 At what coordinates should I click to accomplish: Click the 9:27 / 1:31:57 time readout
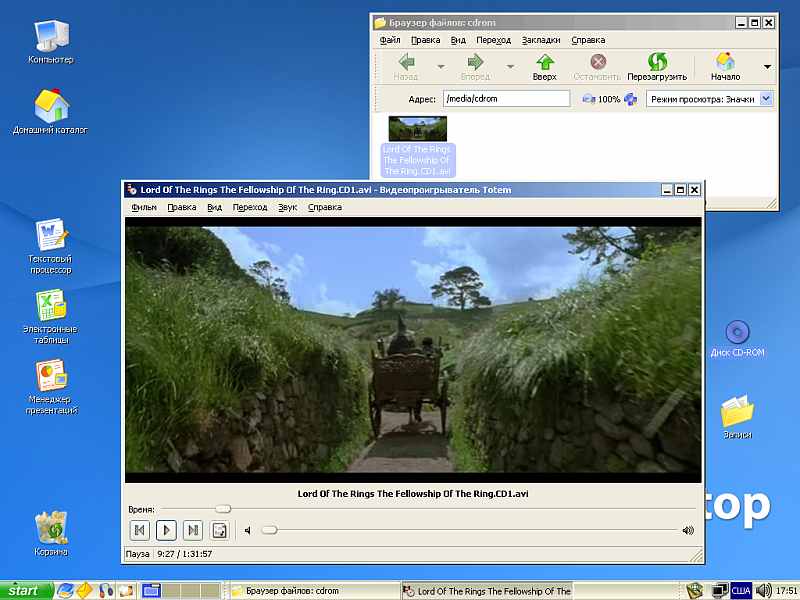(185, 554)
